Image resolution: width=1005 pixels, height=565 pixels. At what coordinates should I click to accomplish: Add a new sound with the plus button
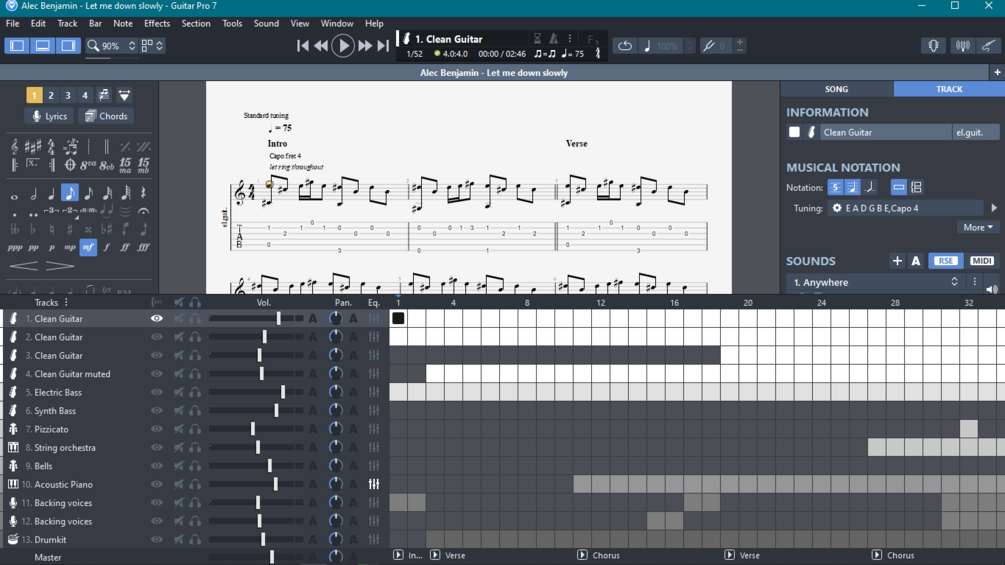click(x=897, y=261)
